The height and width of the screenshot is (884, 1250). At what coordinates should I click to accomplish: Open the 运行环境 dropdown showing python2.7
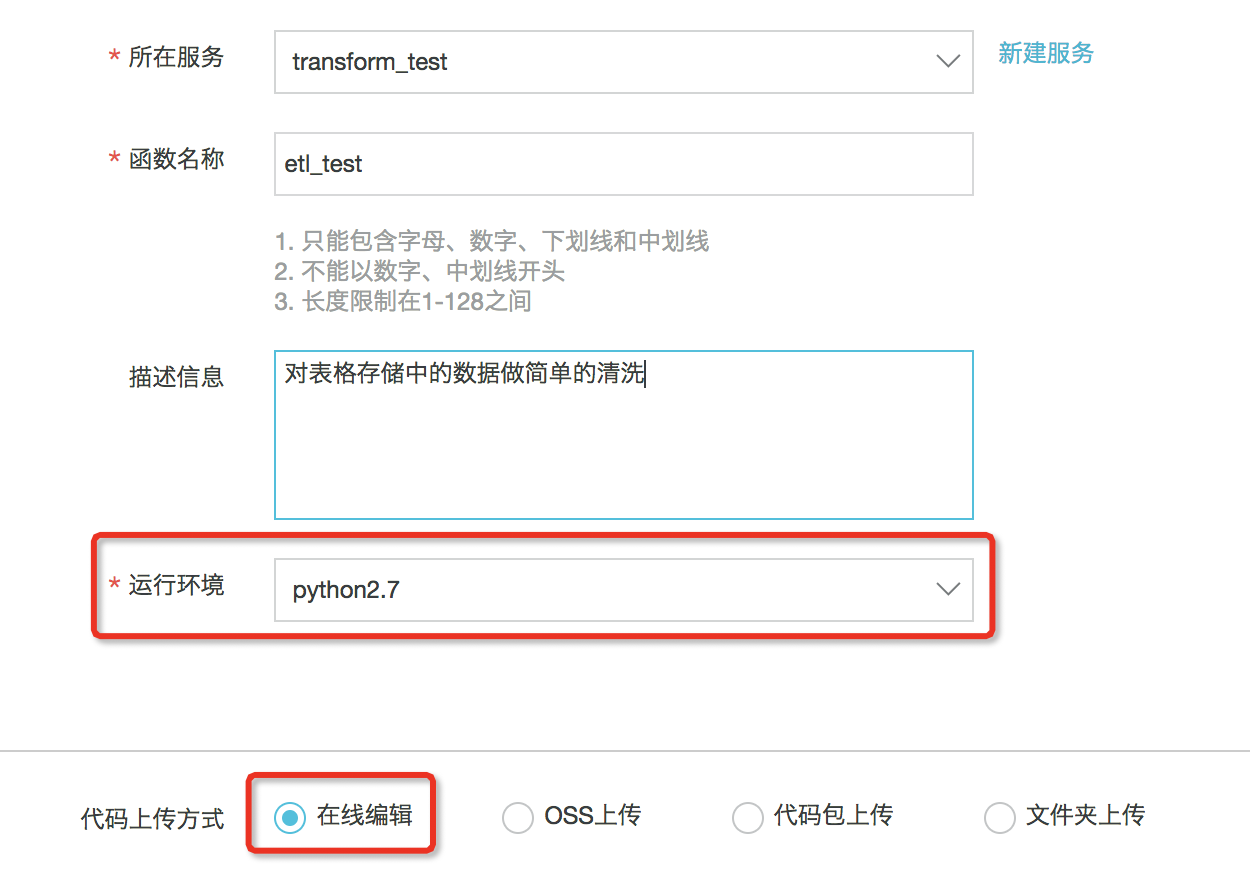(623, 590)
